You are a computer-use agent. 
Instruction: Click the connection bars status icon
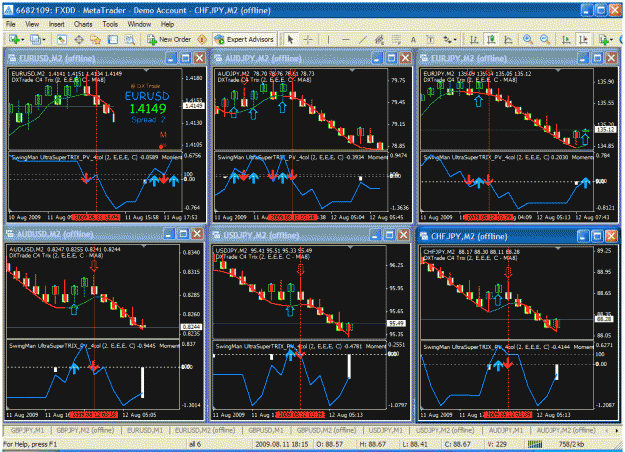point(535,444)
